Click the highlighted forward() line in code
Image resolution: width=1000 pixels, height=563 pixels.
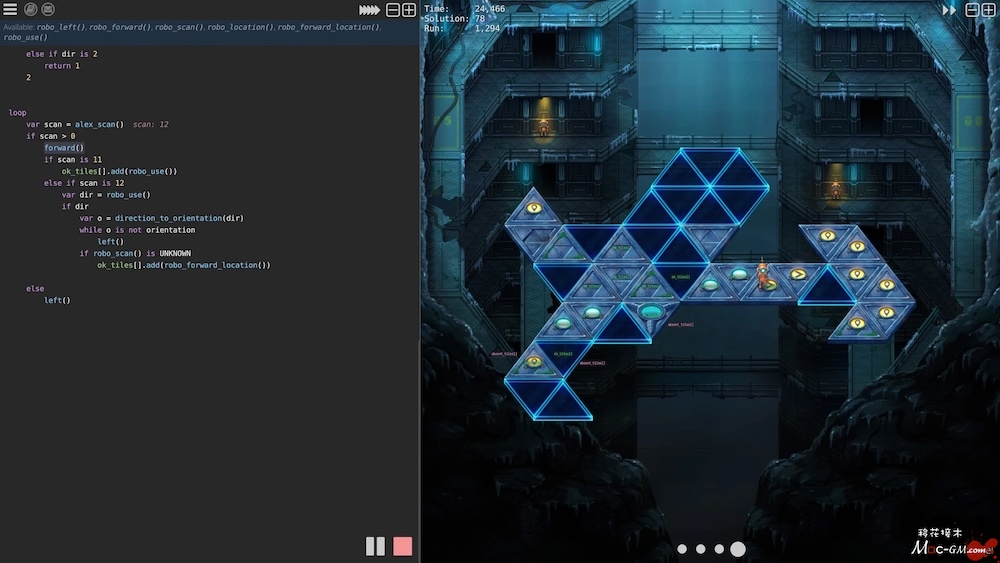64,148
